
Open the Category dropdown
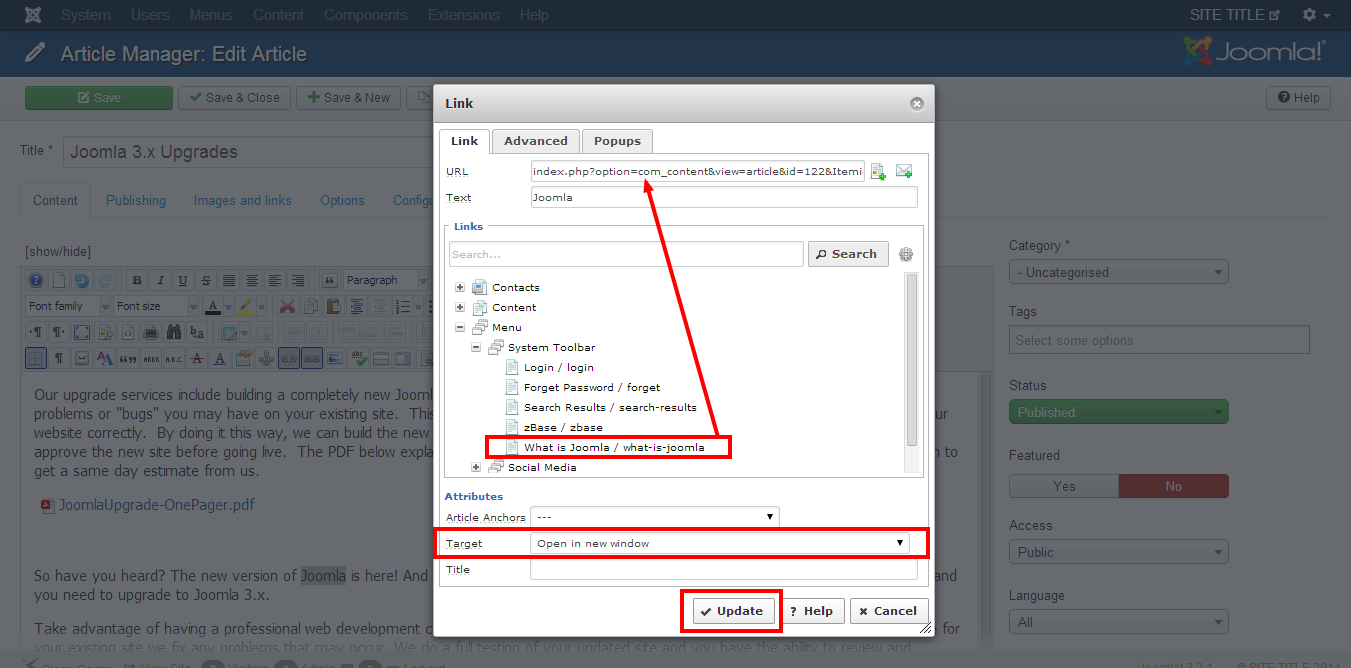point(1119,272)
